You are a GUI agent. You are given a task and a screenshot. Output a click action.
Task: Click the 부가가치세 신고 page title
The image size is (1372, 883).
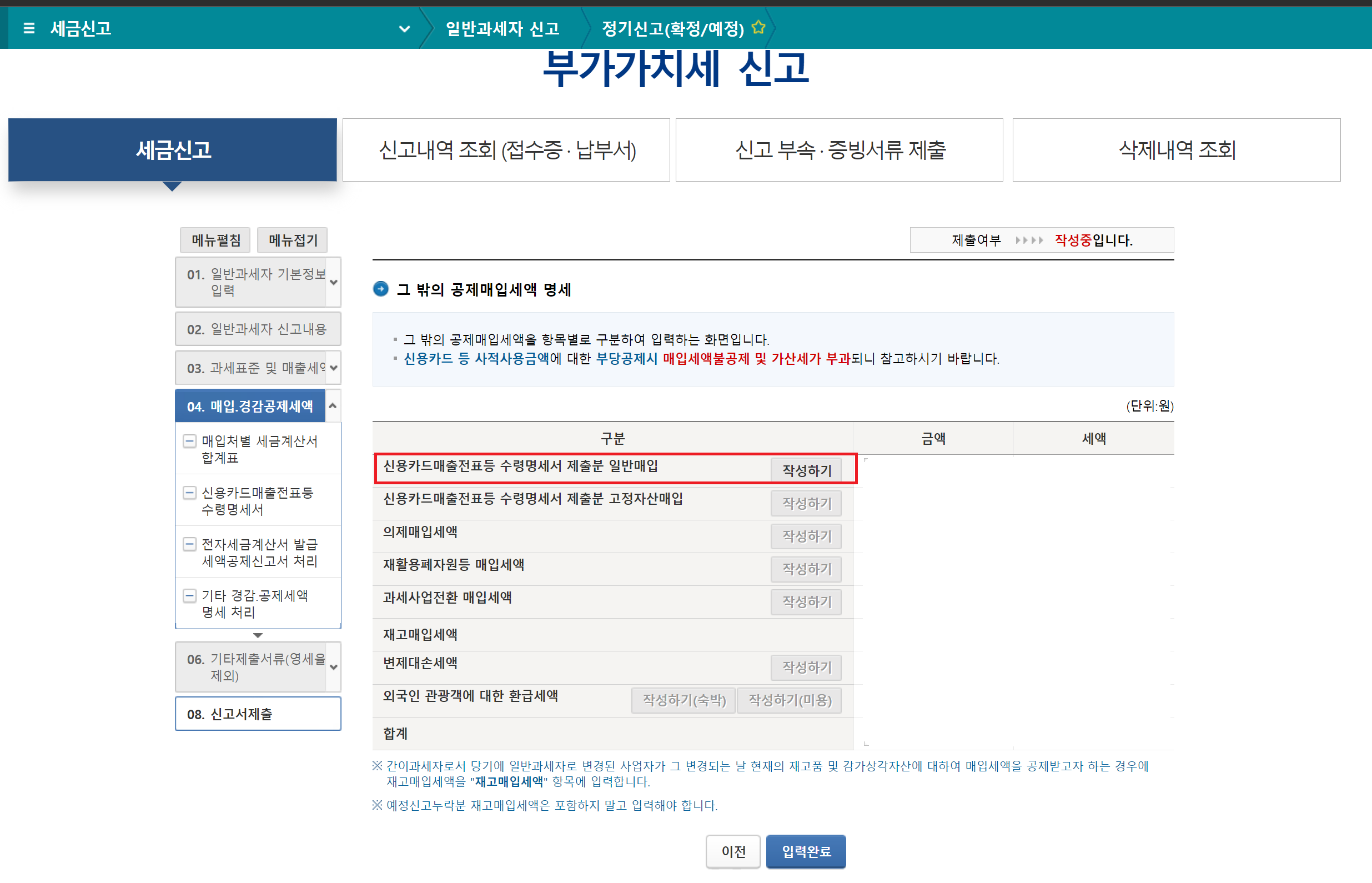point(676,69)
